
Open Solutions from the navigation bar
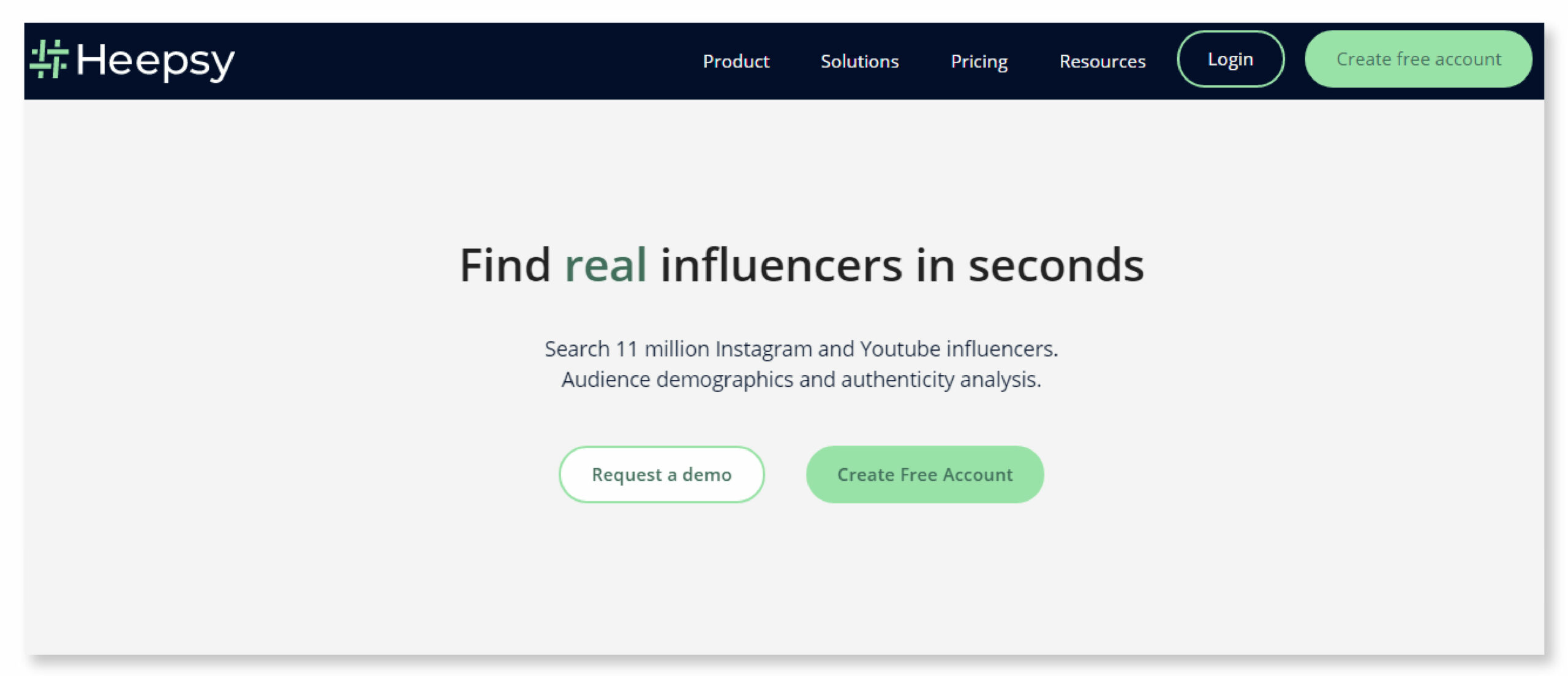pyautogui.click(x=860, y=61)
